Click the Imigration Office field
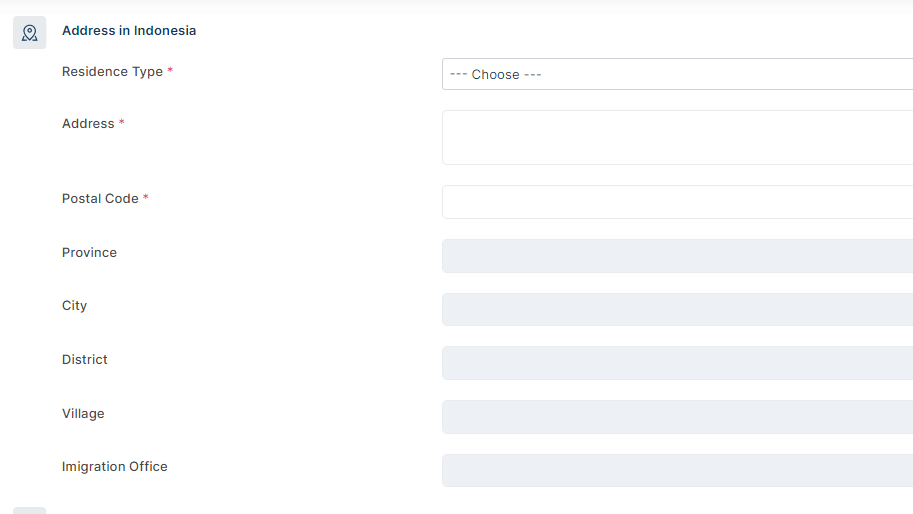Viewport: 913px width, 514px height. (x=677, y=470)
